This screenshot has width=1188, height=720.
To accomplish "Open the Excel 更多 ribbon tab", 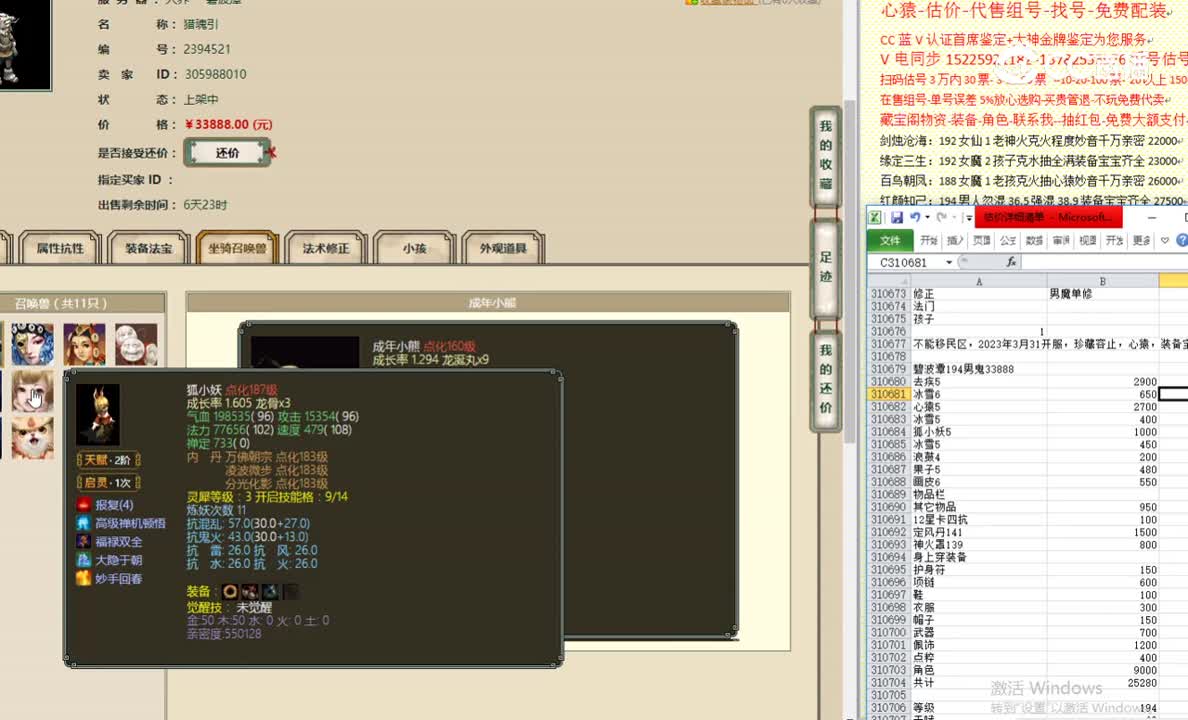I will click(1140, 240).
